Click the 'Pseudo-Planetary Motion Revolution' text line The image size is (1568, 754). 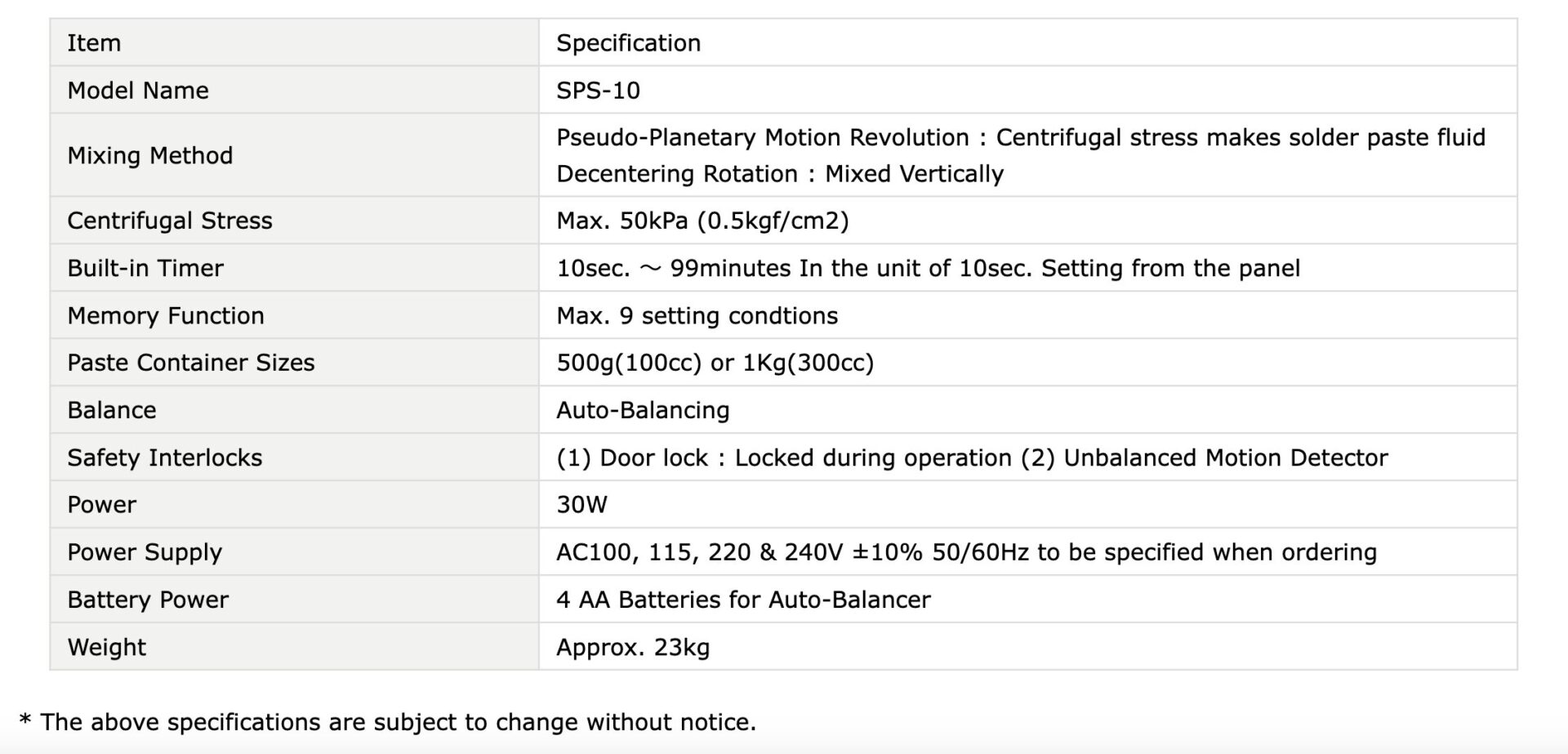click(1021, 137)
